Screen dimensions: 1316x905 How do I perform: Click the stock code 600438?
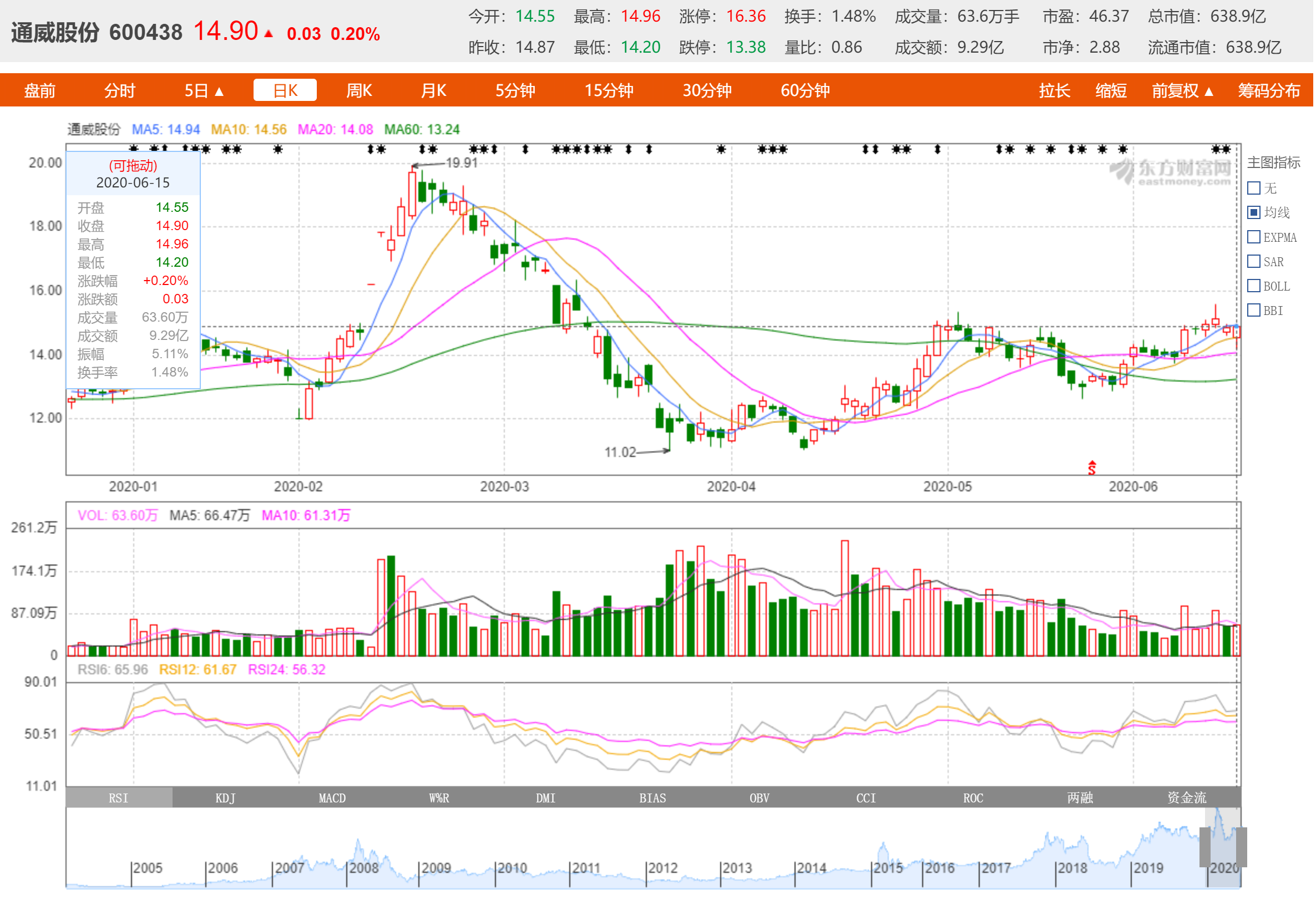pyautogui.click(x=146, y=32)
